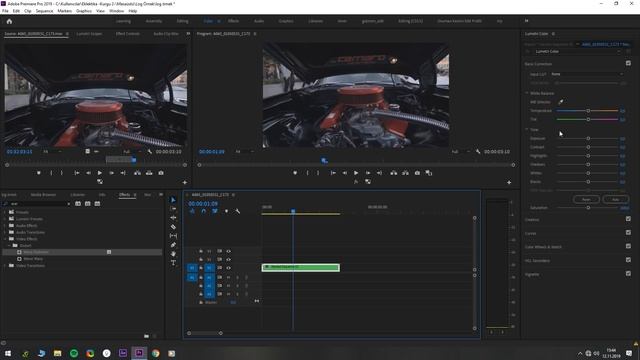The image size is (640, 360).
Task: Select the green clip on the timeline
Action: pyautogui.click(x=301, y=267)
